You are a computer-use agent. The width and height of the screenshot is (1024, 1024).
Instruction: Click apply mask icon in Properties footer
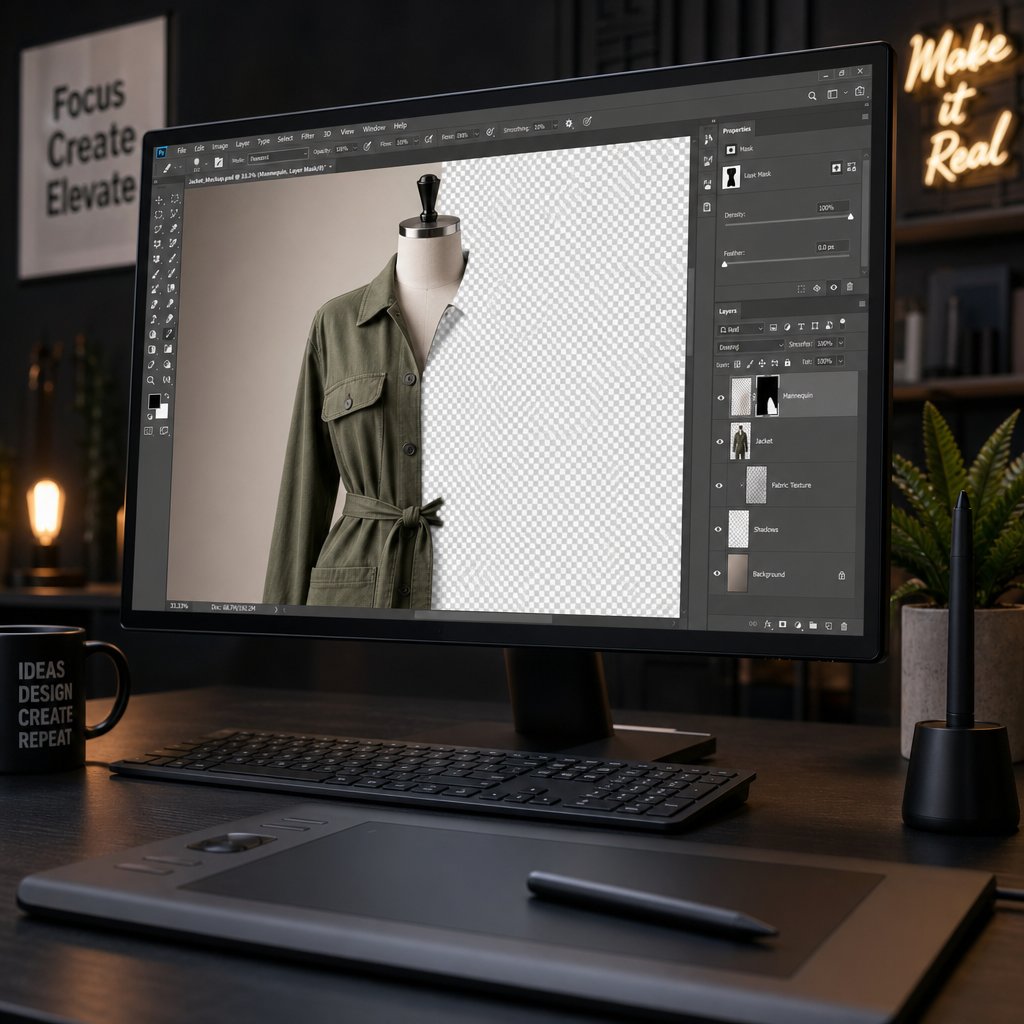pyautogui.click(x=817, y=288)
